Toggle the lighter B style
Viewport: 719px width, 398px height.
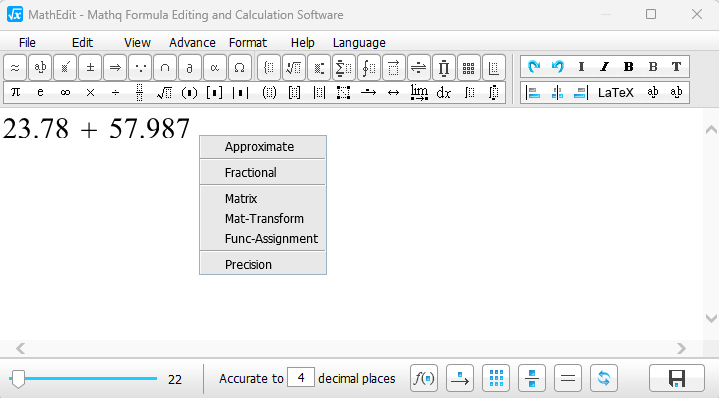click(653, 67)
